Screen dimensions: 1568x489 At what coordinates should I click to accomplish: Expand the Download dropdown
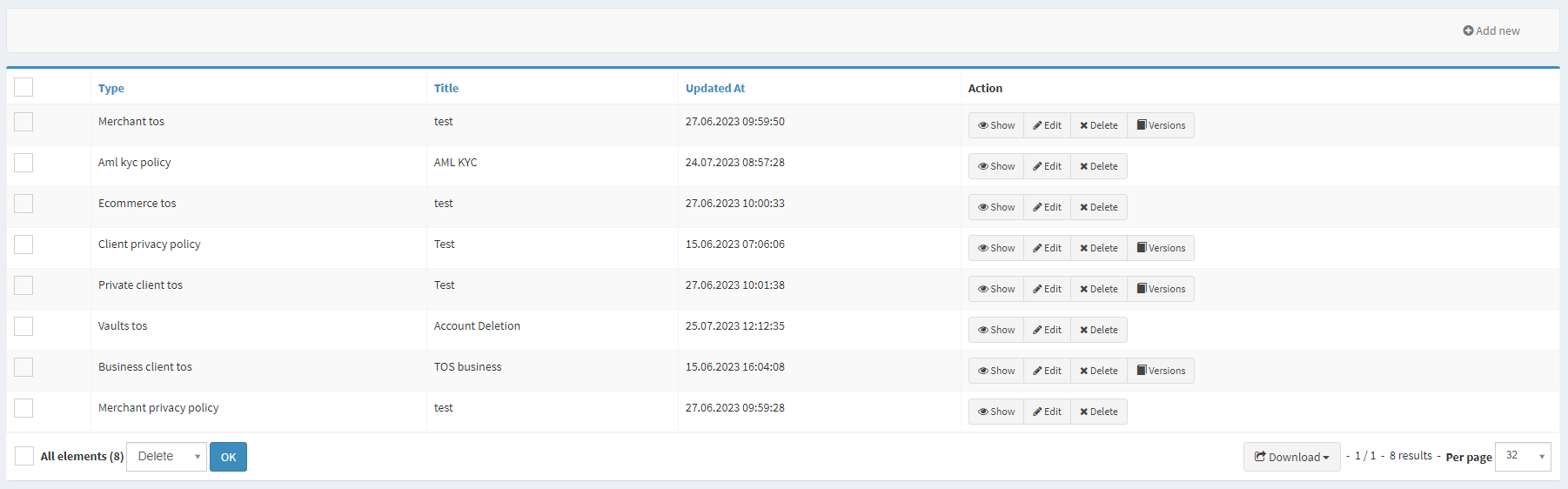pyautogui.click(x=1291, y=457)
